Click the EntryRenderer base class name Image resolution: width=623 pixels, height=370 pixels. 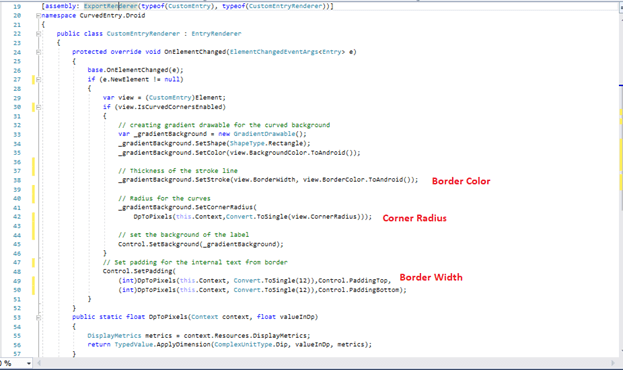[216, 34]
